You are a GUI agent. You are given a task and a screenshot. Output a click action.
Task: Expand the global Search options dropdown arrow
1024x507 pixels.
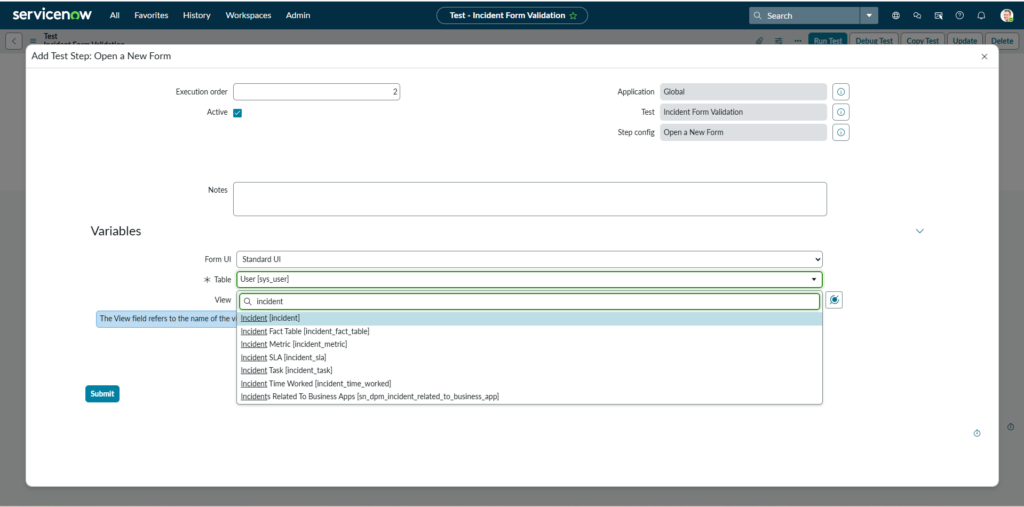[x=870, y=16]
